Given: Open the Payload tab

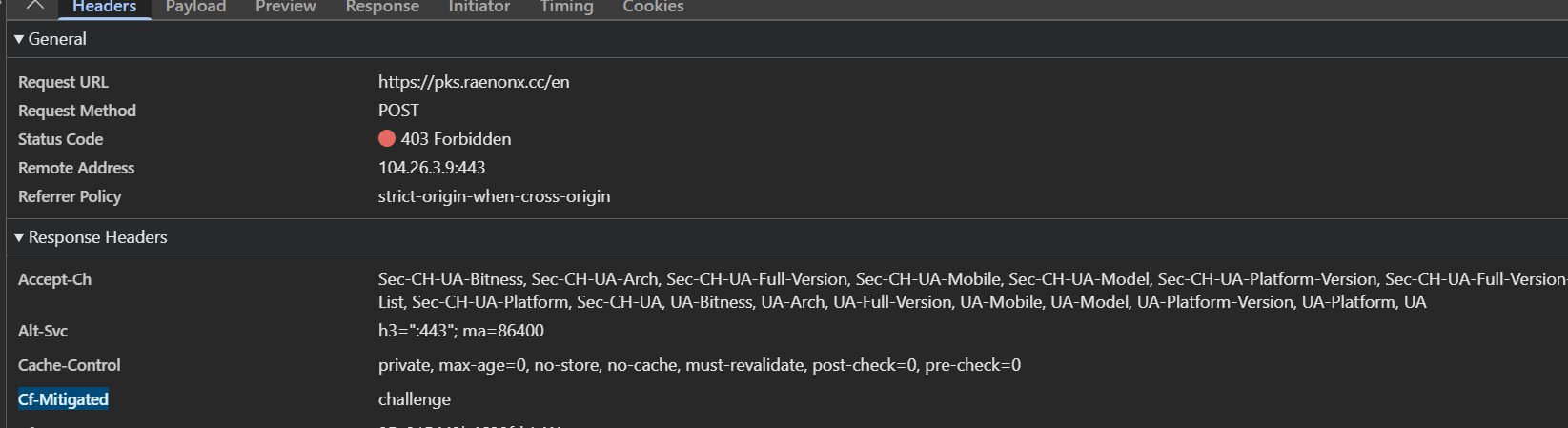Looking at the screenshot, I should tap(195, 7).
